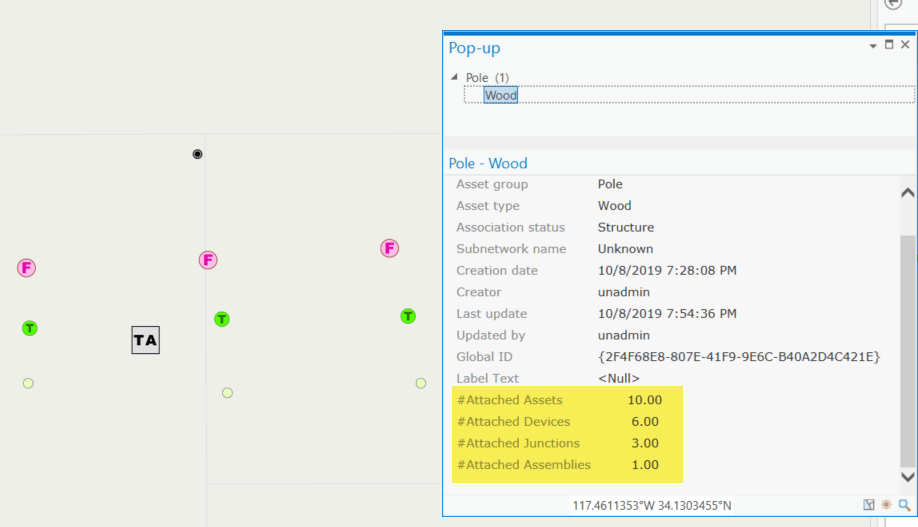Image resolution: width=918 pixels, height=527 pixels.
Task: Click the scroll up arrow in attributes list
Action: 907,193
